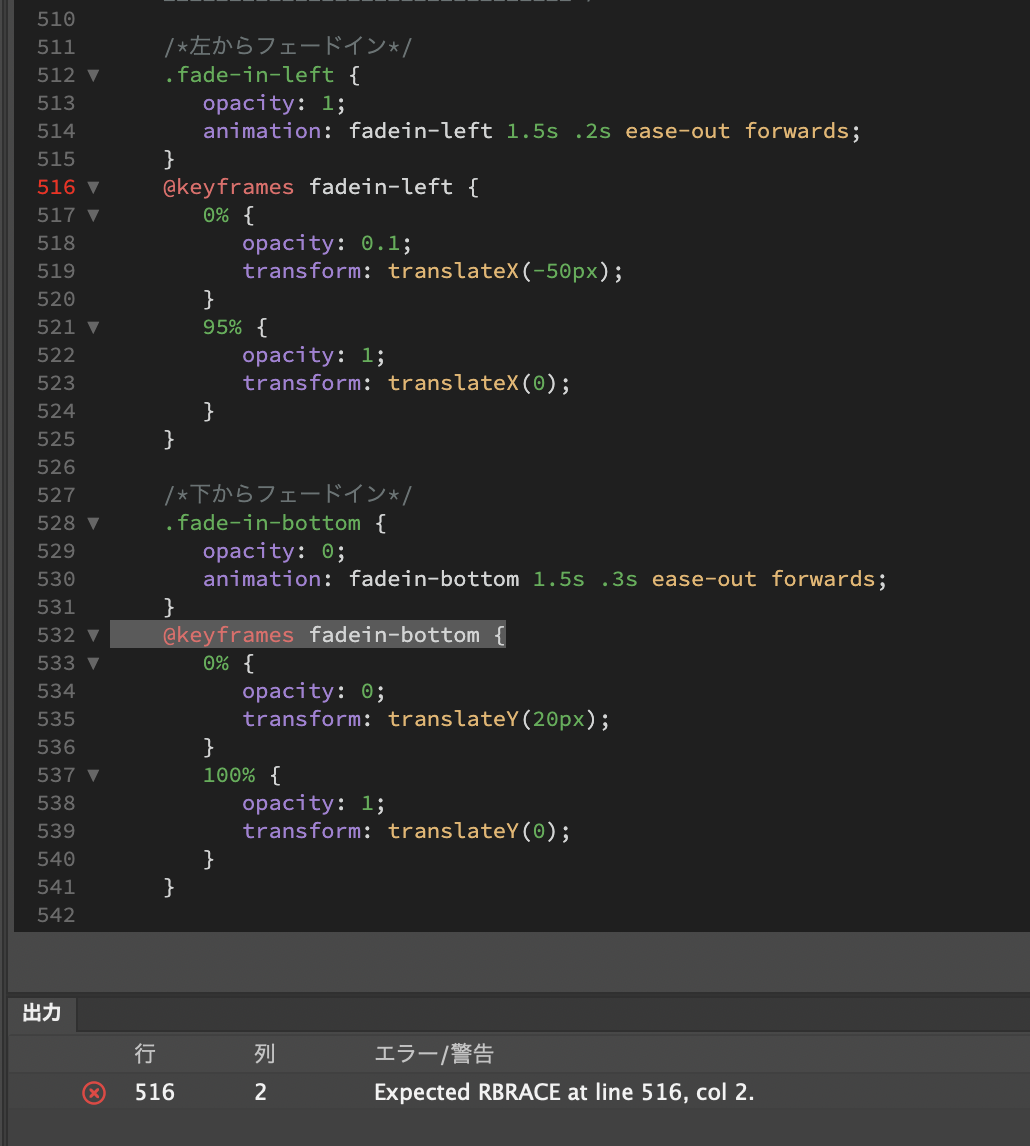
Task: Collapse the 0% keyframe at line 533
Action: point(91,663)
